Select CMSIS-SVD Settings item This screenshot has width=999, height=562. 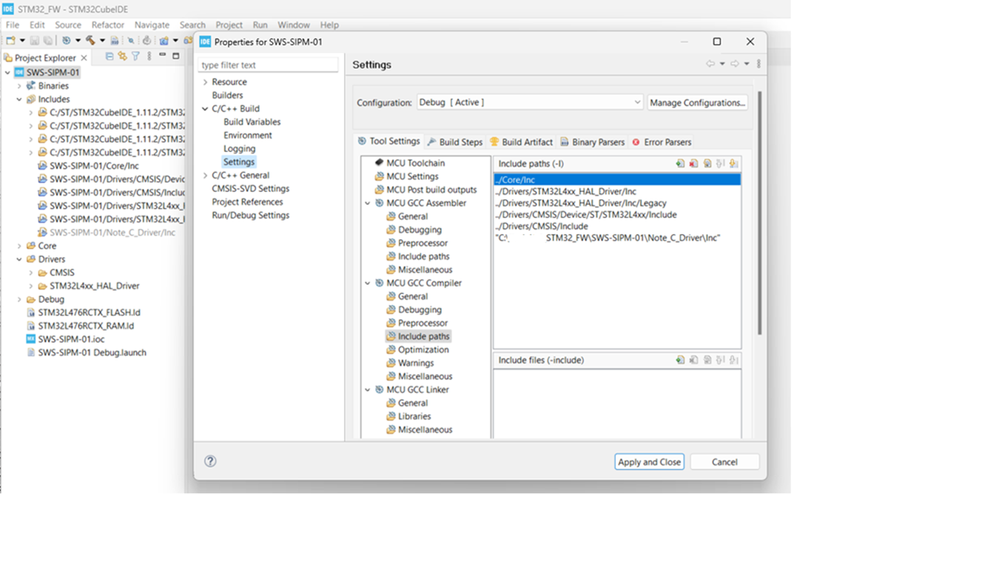(x=250, y=189)
